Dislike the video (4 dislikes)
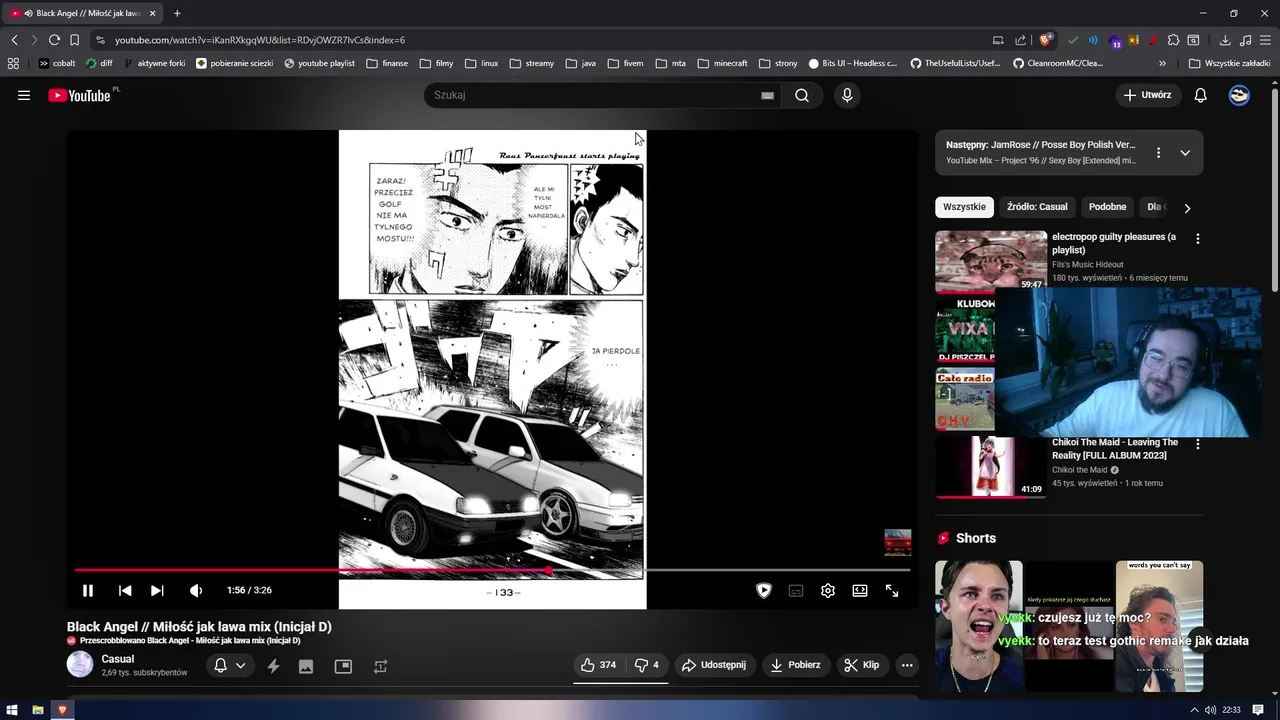Screen dimensions: 1280x720 [x=647, y=665]
